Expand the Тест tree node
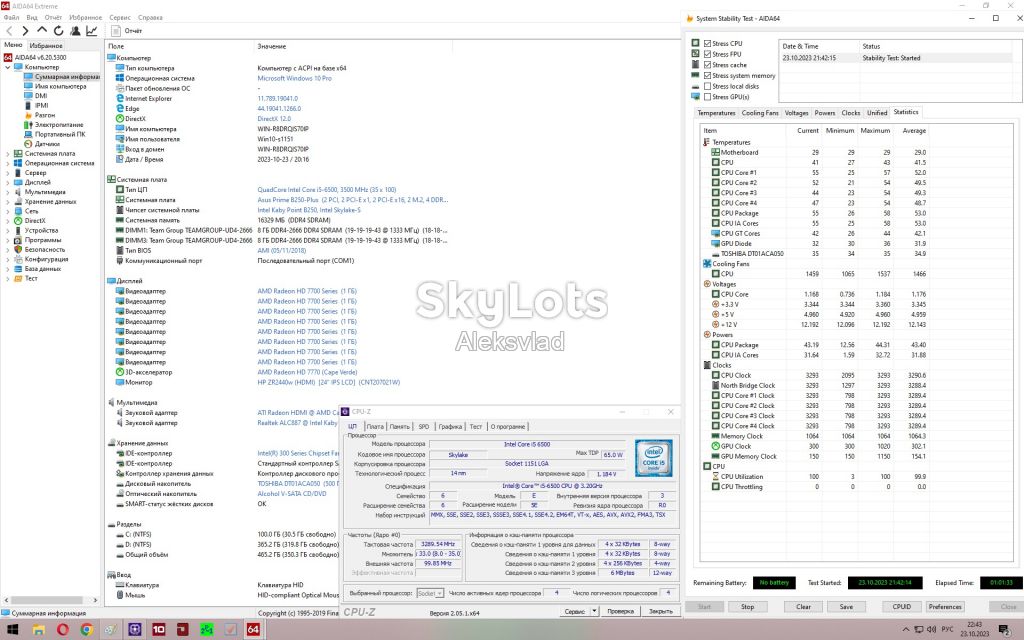Image resolution: width=1024 pixels, height=640 pixels. coord(8,278)
